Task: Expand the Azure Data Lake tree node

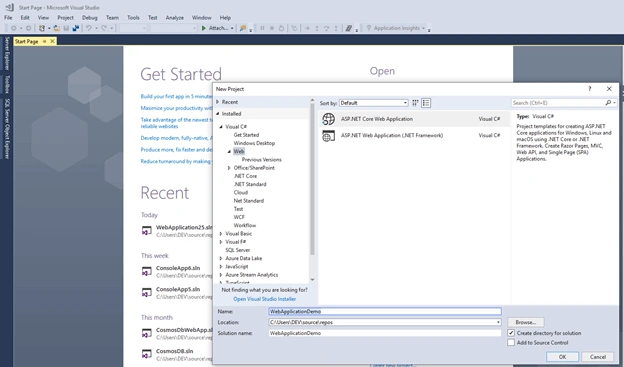Action: pyautogui.click(x=221, y=258)
